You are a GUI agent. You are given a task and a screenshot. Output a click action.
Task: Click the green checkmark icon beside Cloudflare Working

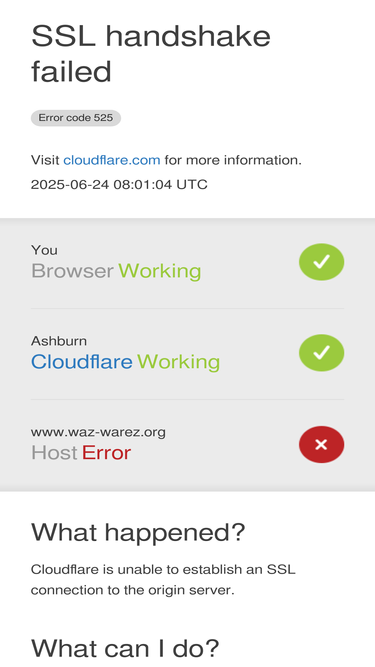coord(321,353)
